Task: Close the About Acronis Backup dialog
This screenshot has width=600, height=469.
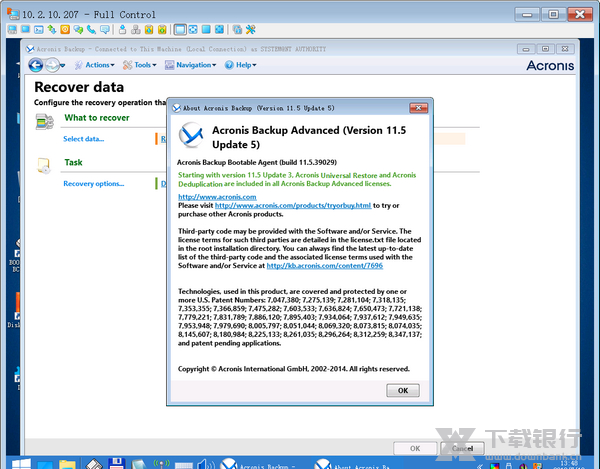Action: [x=419, y=108]
